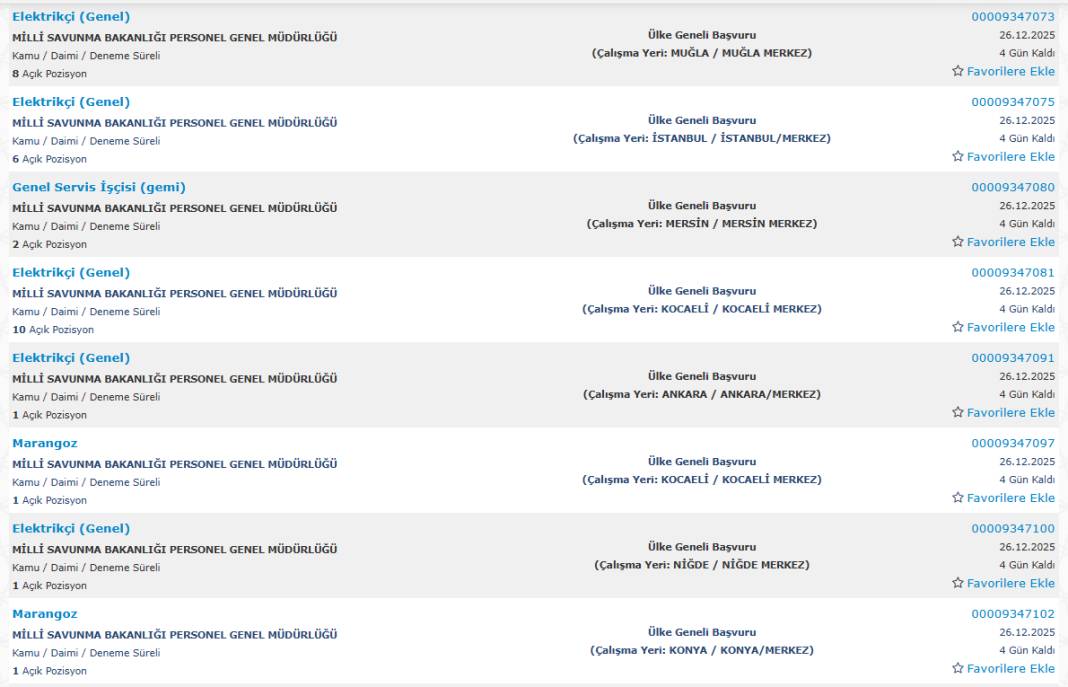Open Genel Servis İşçisi (gemi) job title
Viewport: 1068px width, 687px height.
(99, 187)
